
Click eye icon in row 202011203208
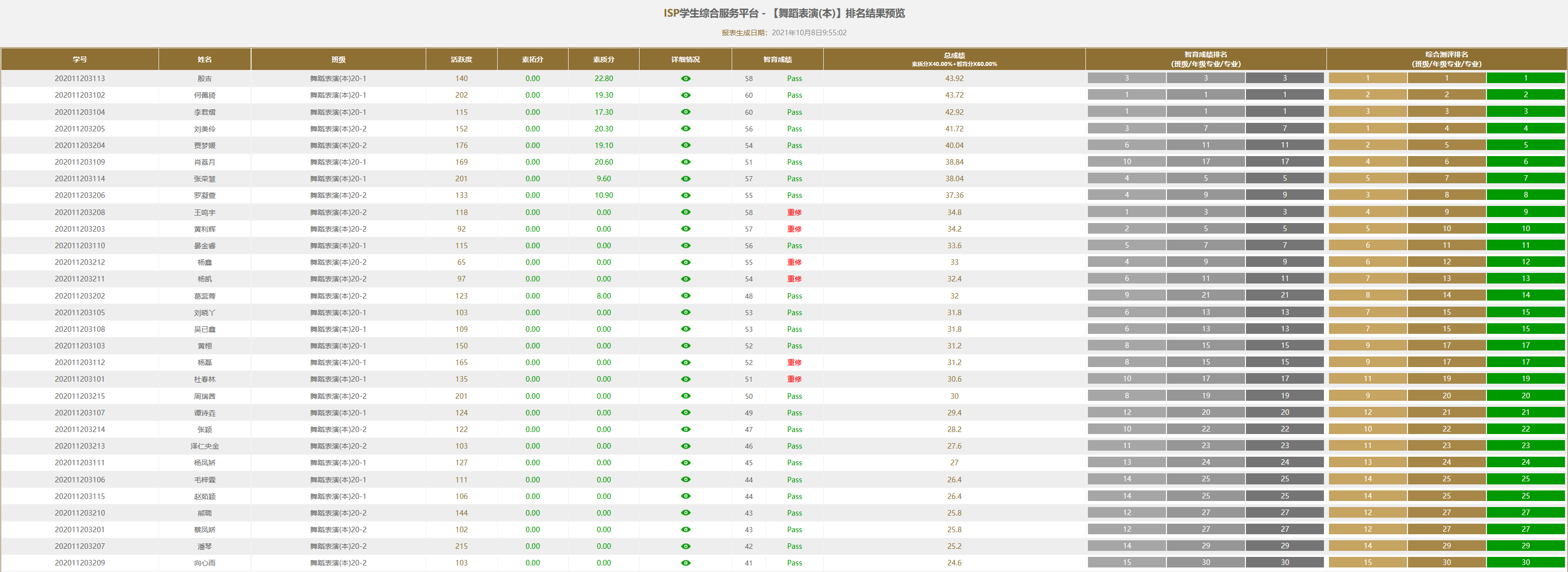[x=685, y=212]
